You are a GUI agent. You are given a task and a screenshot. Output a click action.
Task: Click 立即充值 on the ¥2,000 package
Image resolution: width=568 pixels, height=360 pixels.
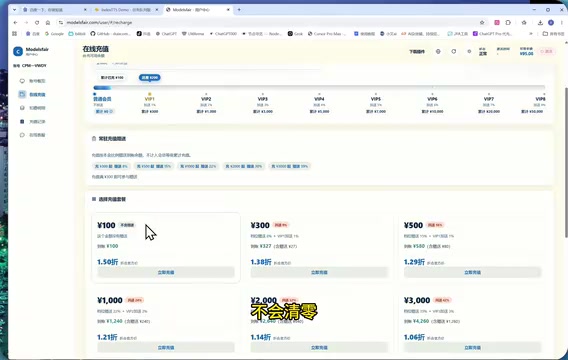(x=319, y=347)
